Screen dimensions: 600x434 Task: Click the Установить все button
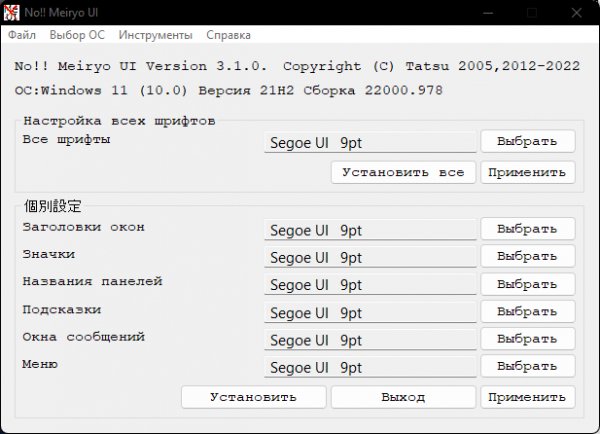[x=403, y=172]
